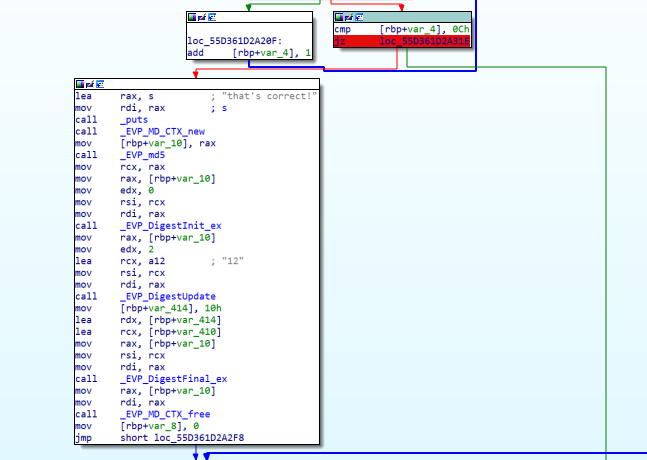Select mov [rbp+var_8], 0 line
Viewport: 647px width, 460px height.
[x=137, y=426]
